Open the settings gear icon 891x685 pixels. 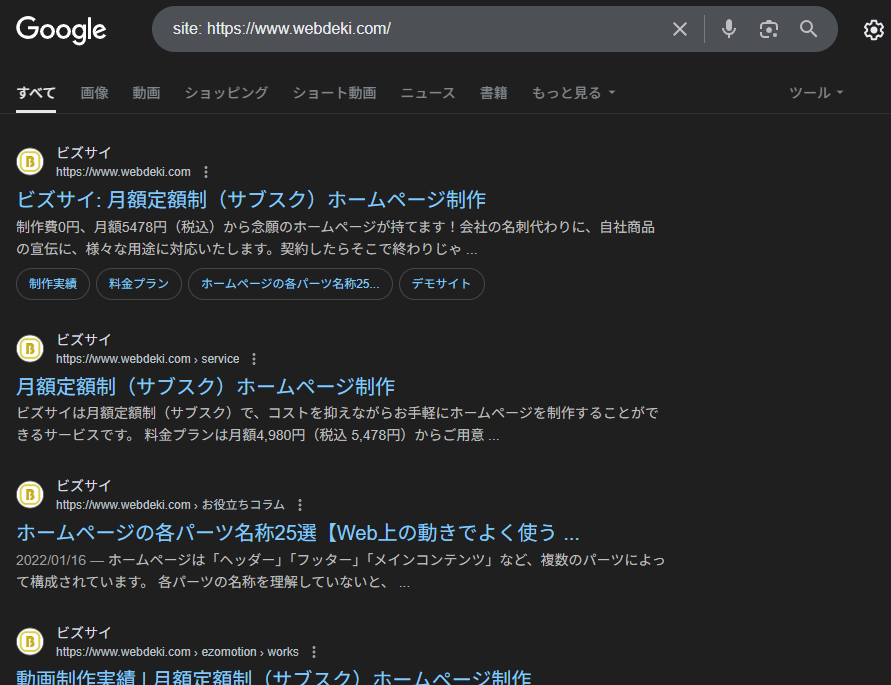coord(873,30)
